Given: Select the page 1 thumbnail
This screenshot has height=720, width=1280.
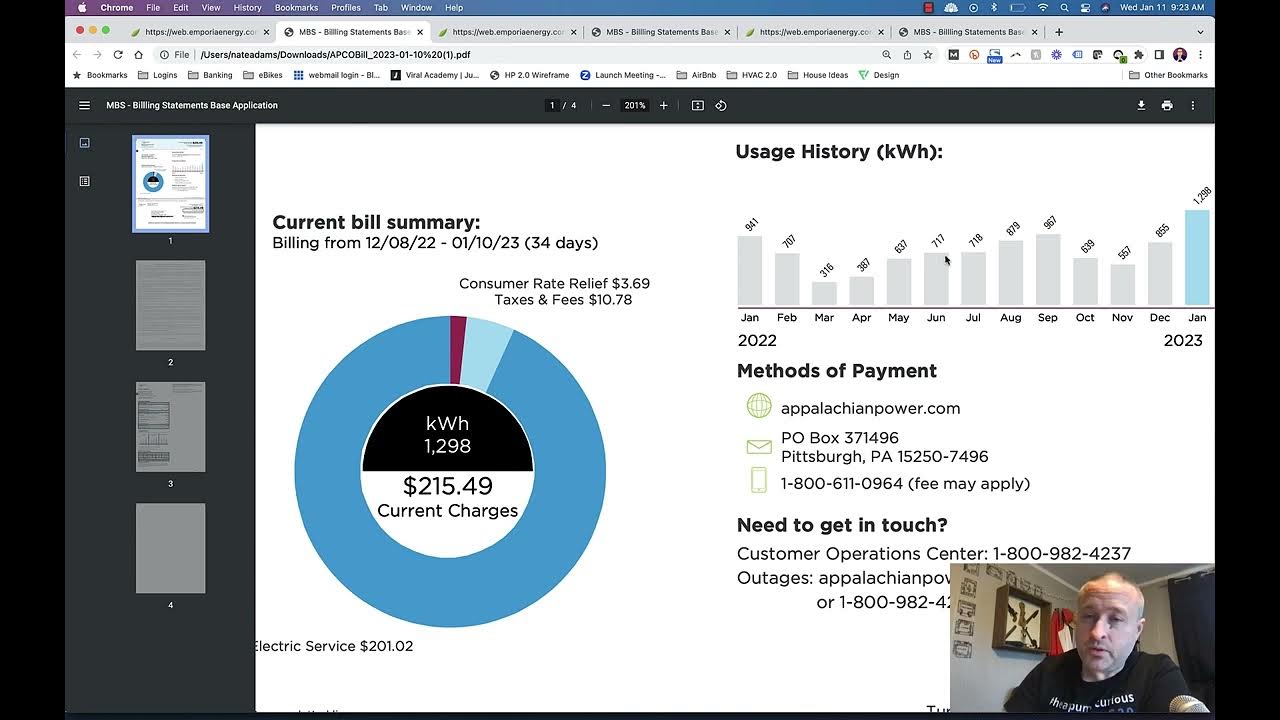Looking at the screenshot, I should (171, 184).
